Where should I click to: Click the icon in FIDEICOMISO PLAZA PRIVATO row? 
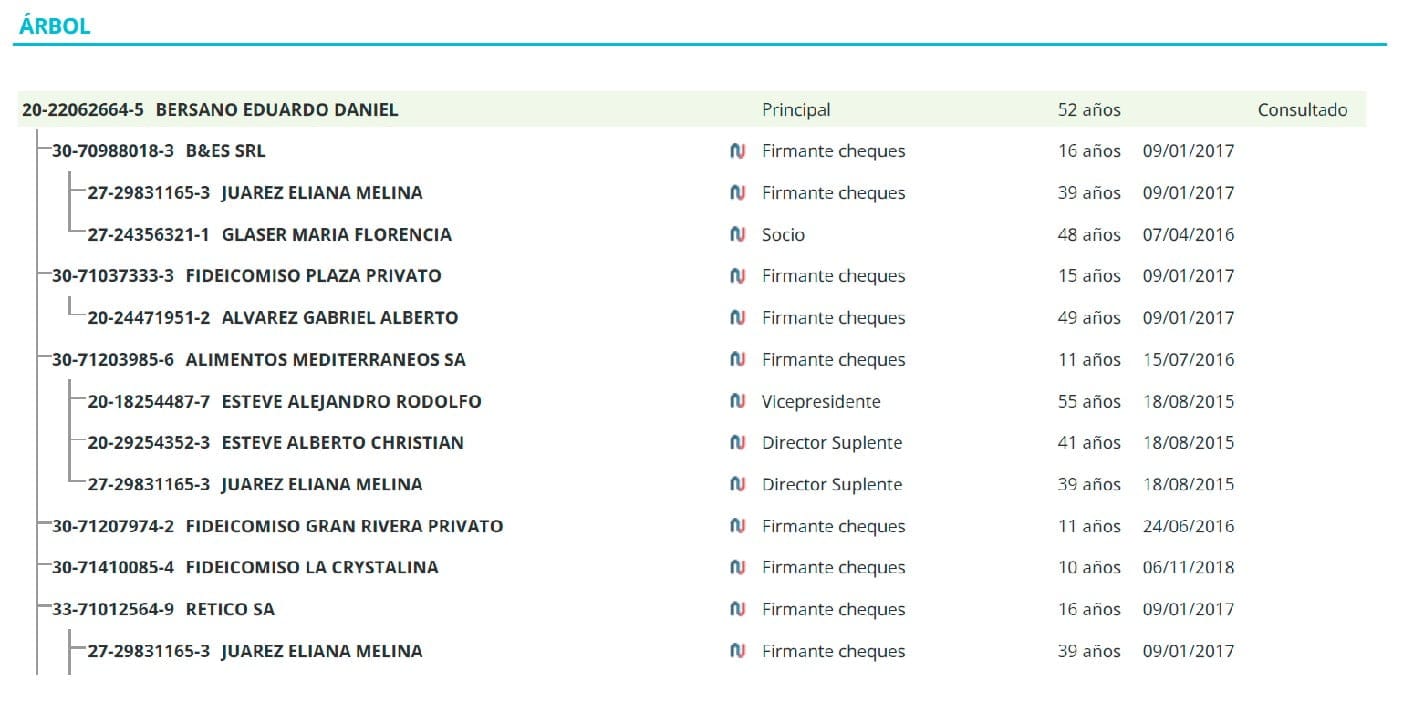[737, 277]
